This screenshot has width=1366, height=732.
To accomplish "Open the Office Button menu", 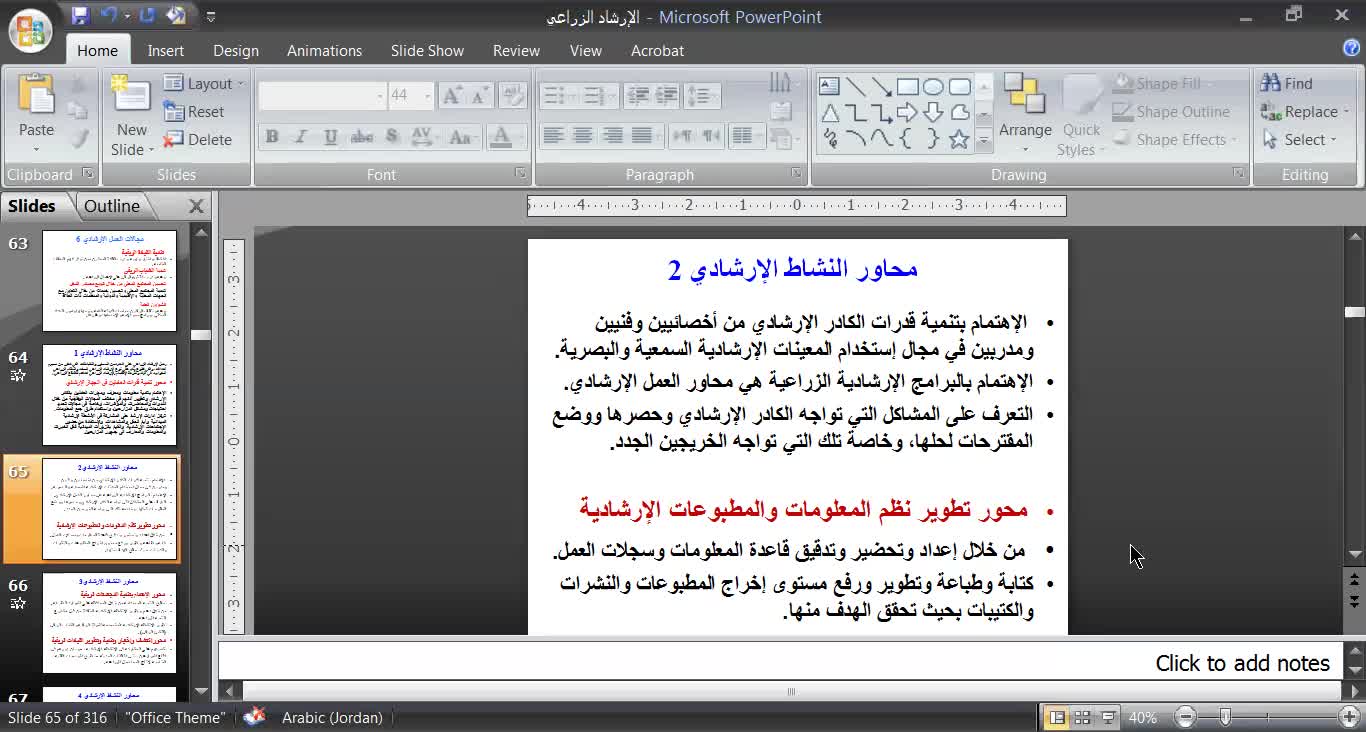I will click(x=30, y=30).
